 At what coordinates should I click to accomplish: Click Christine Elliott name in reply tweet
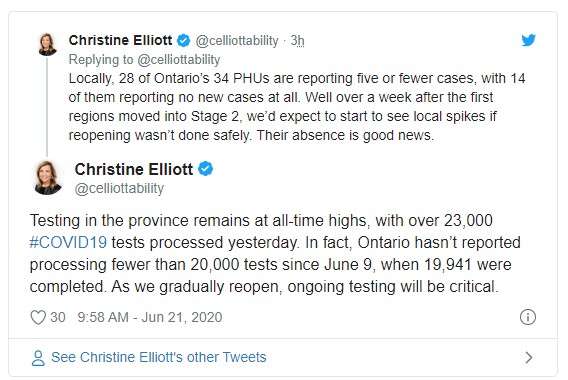coord(120,40)
